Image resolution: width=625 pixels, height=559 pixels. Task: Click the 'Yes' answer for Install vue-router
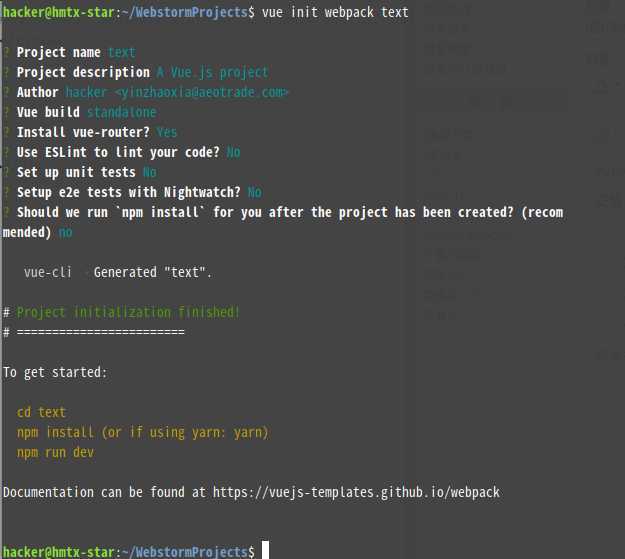tap(167, 132)
